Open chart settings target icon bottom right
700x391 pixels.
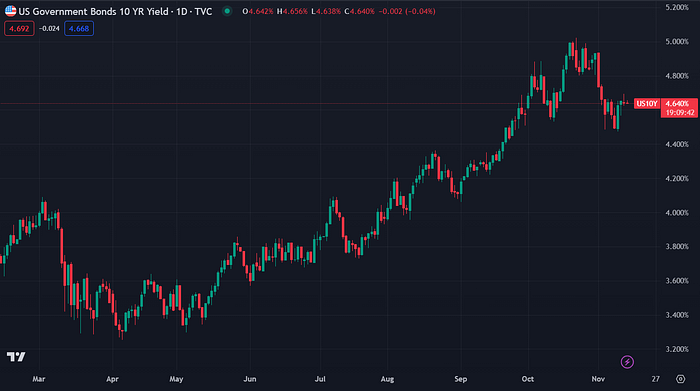(x=680, y=379)
